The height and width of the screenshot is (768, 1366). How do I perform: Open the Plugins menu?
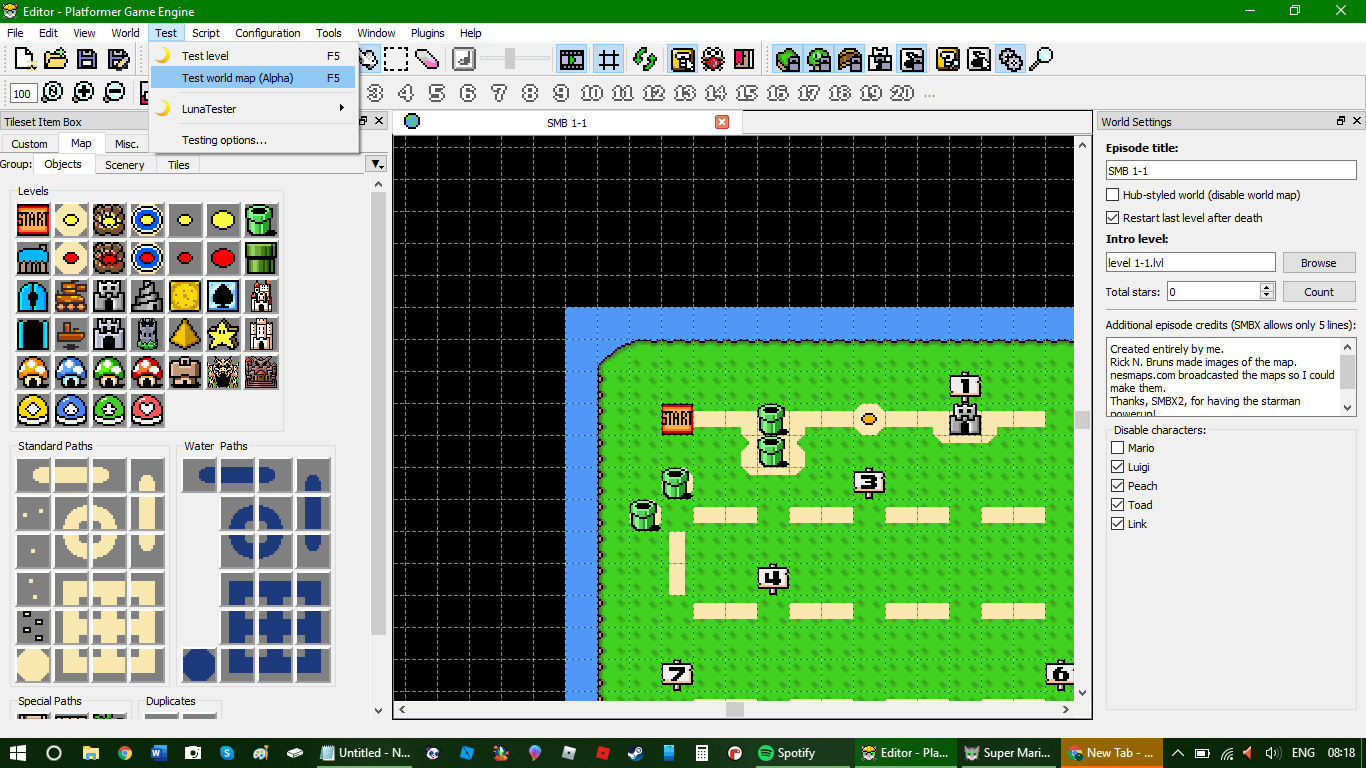tap(428, 33)
